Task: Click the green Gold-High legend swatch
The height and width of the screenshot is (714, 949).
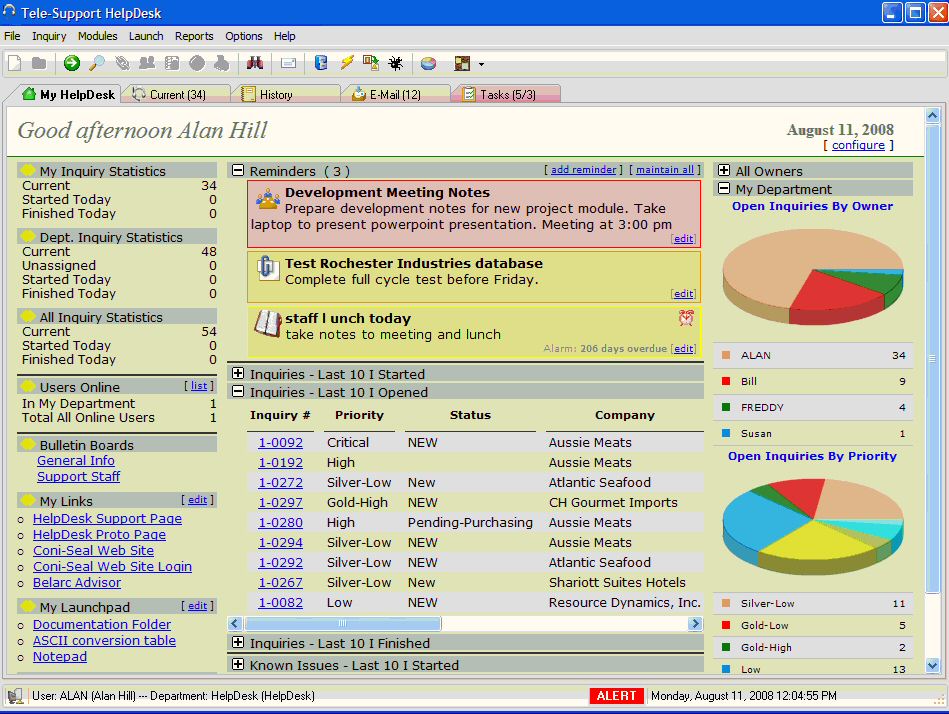Action: (x=726, y=647)
